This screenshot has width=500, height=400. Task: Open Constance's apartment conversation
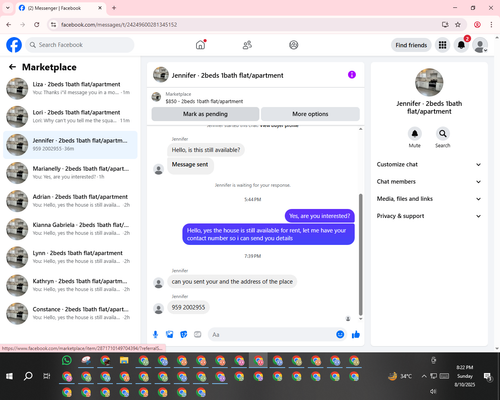70,313
